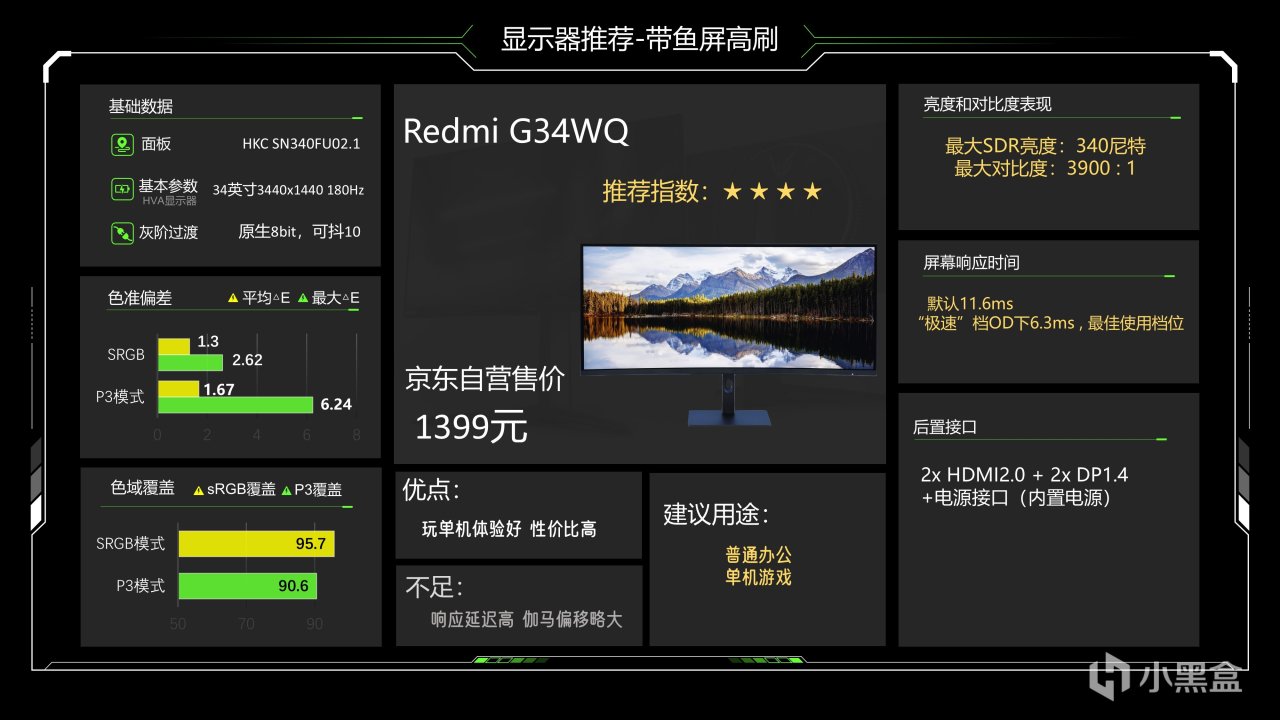The width and height of the screenshot is (1280, 720).
Task: Click the 单机游戏 usage text
Action: point(759,578)
